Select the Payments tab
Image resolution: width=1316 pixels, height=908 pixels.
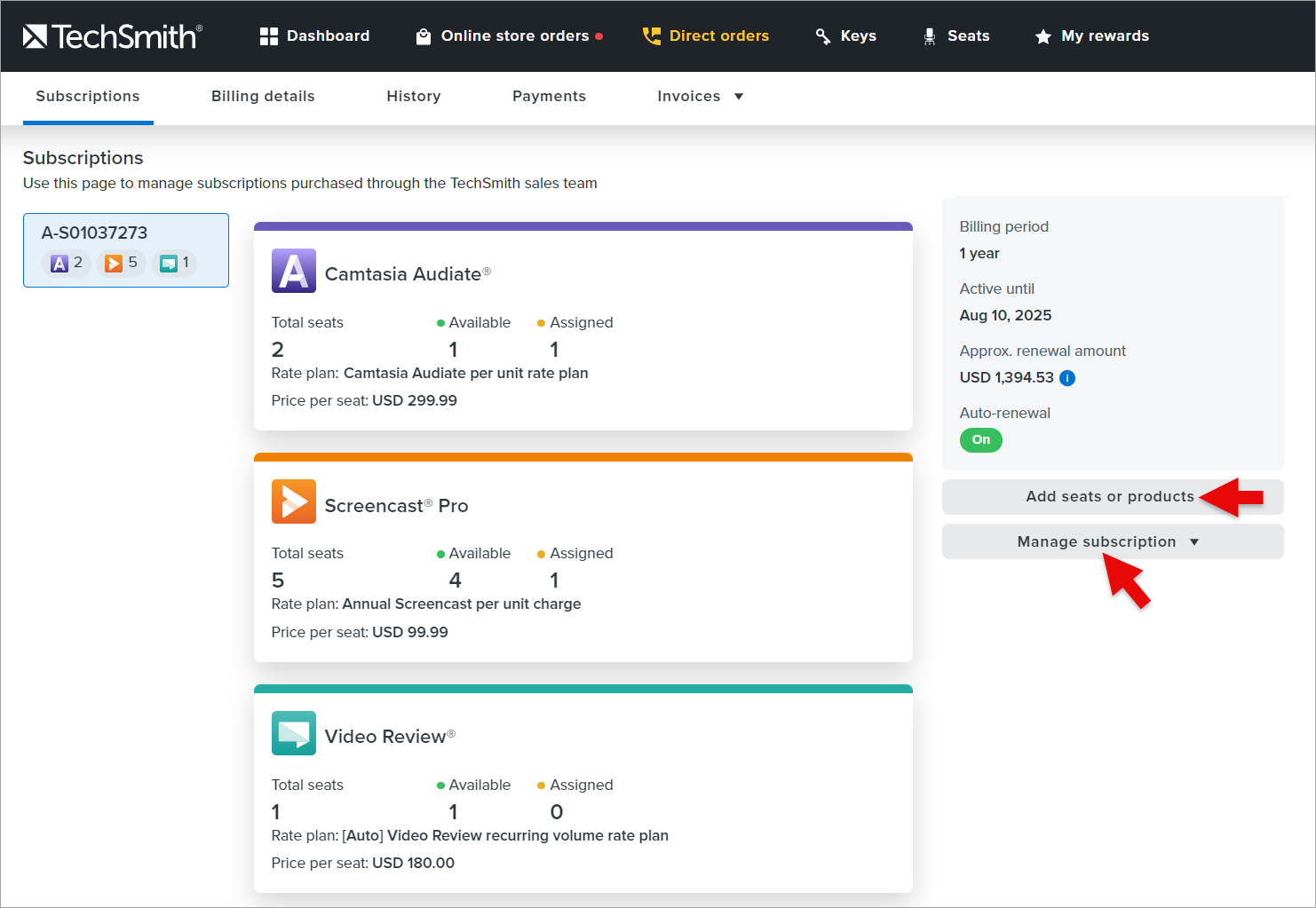[x=549, y=97]
